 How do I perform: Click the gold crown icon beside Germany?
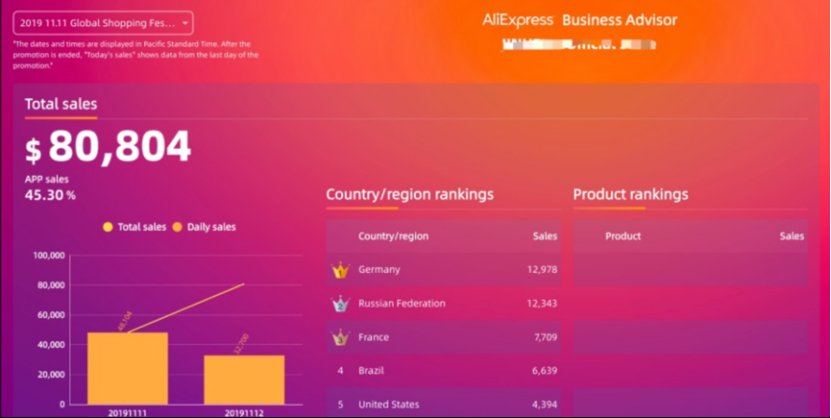point(341,270)
